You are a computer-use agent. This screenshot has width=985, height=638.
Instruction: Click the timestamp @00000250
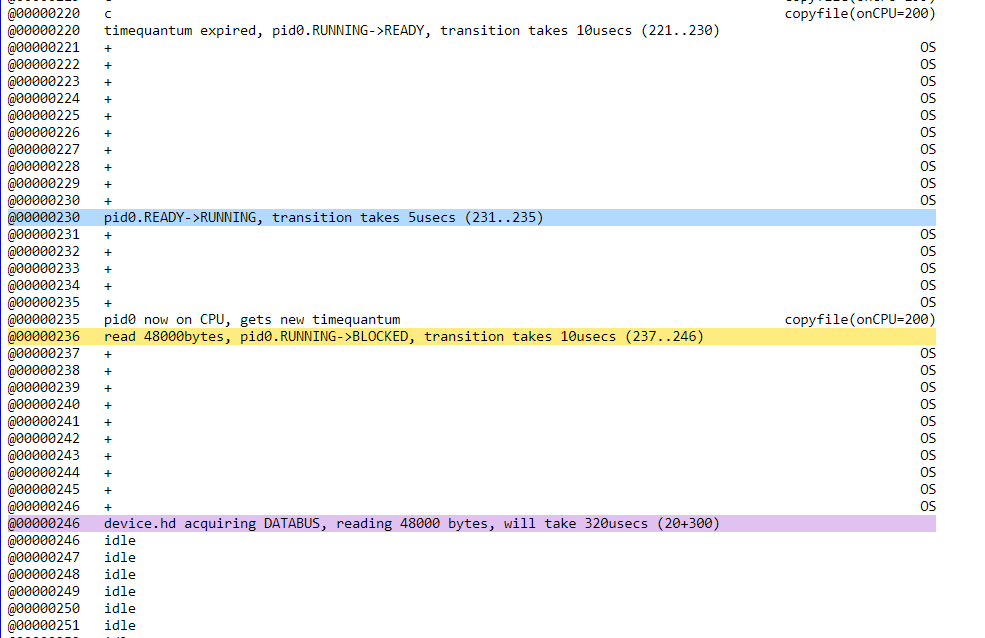pyautogui.click(x=44, y=608)
